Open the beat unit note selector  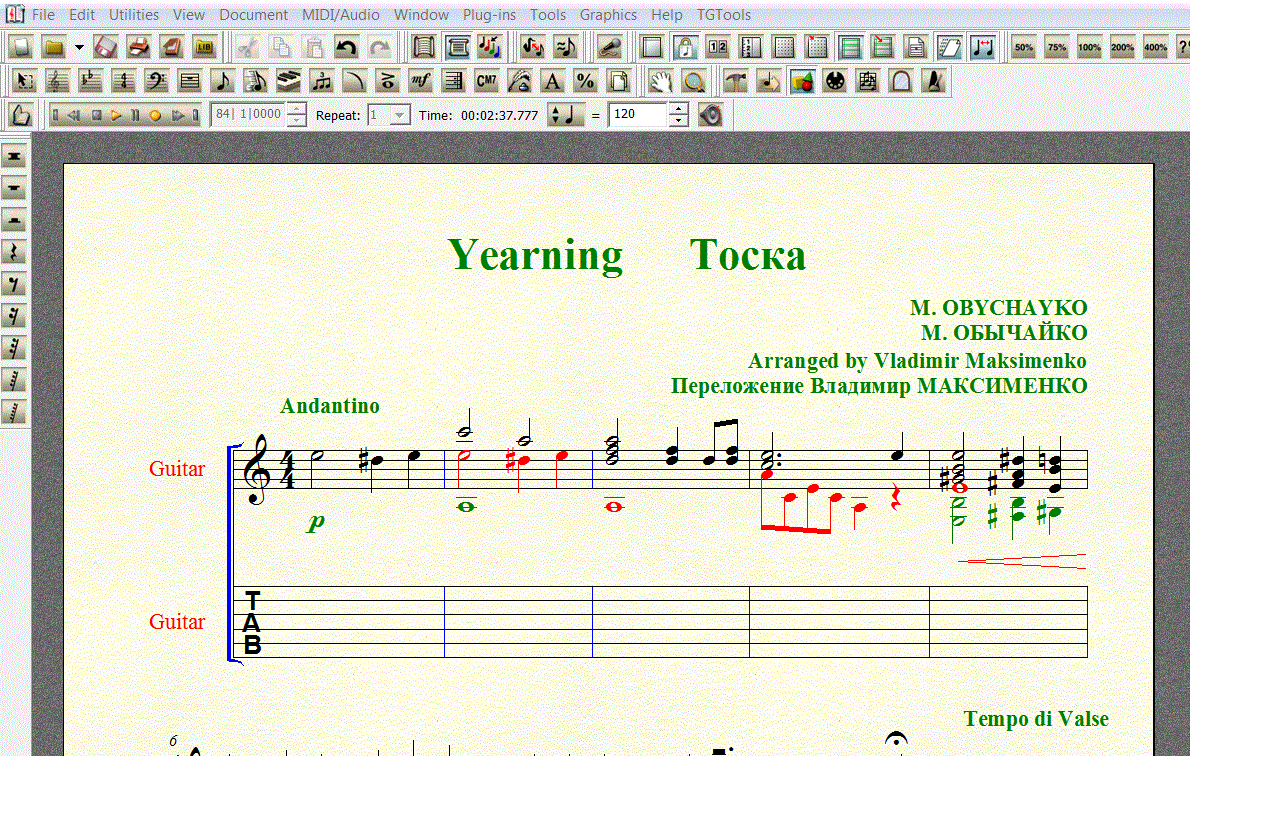565,115
